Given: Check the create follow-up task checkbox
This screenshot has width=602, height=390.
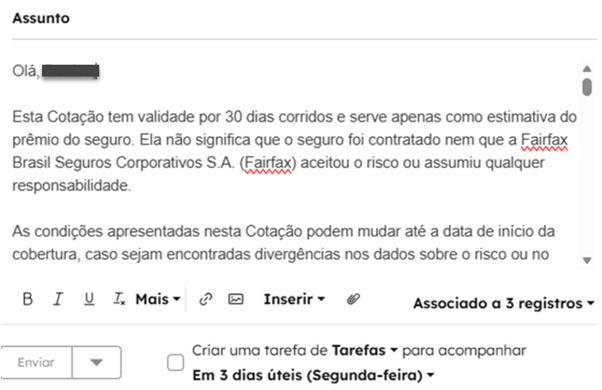Looking at the screenshot, I should pos(175,362).
